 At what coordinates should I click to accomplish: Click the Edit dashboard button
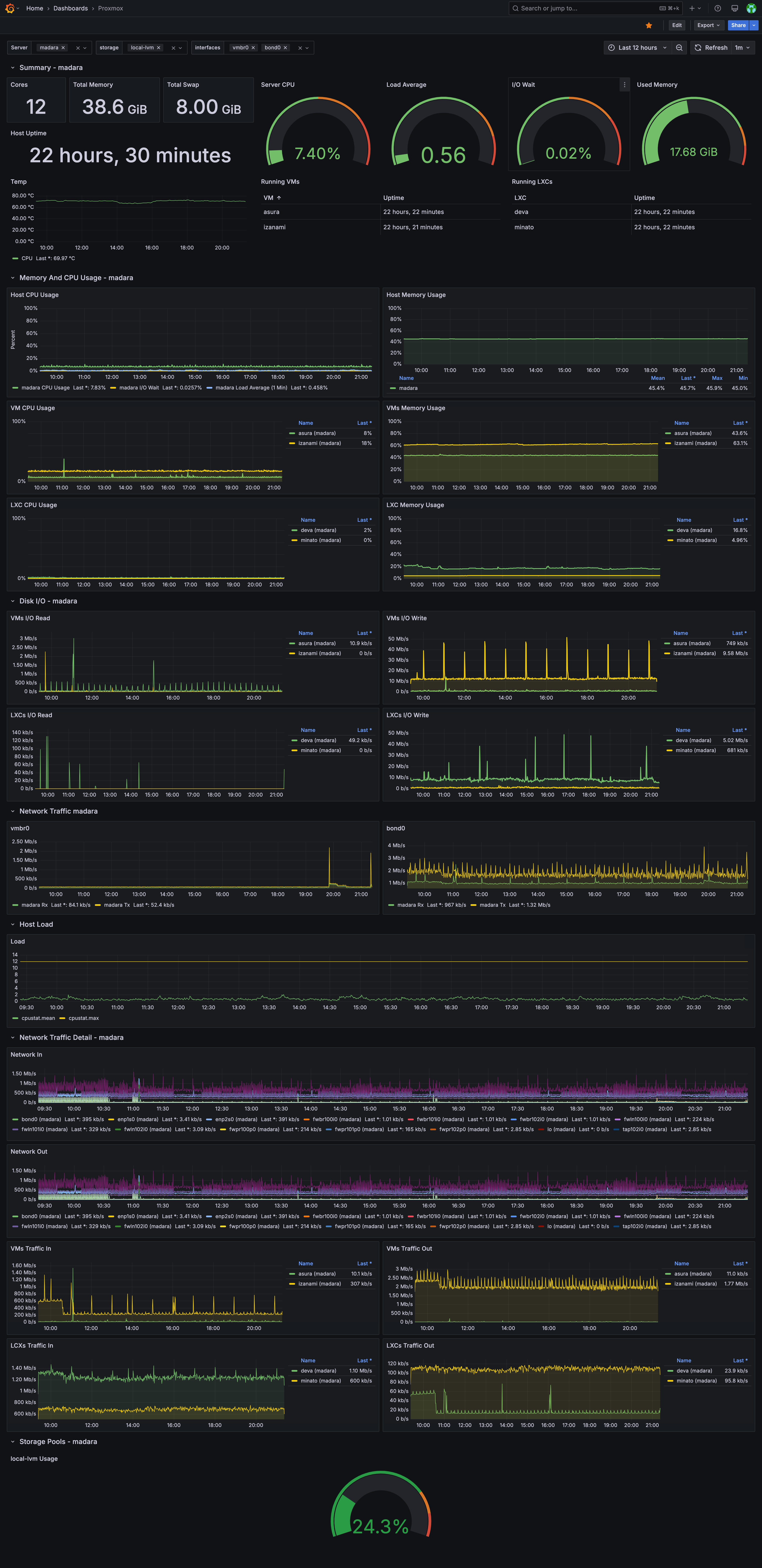677,26
